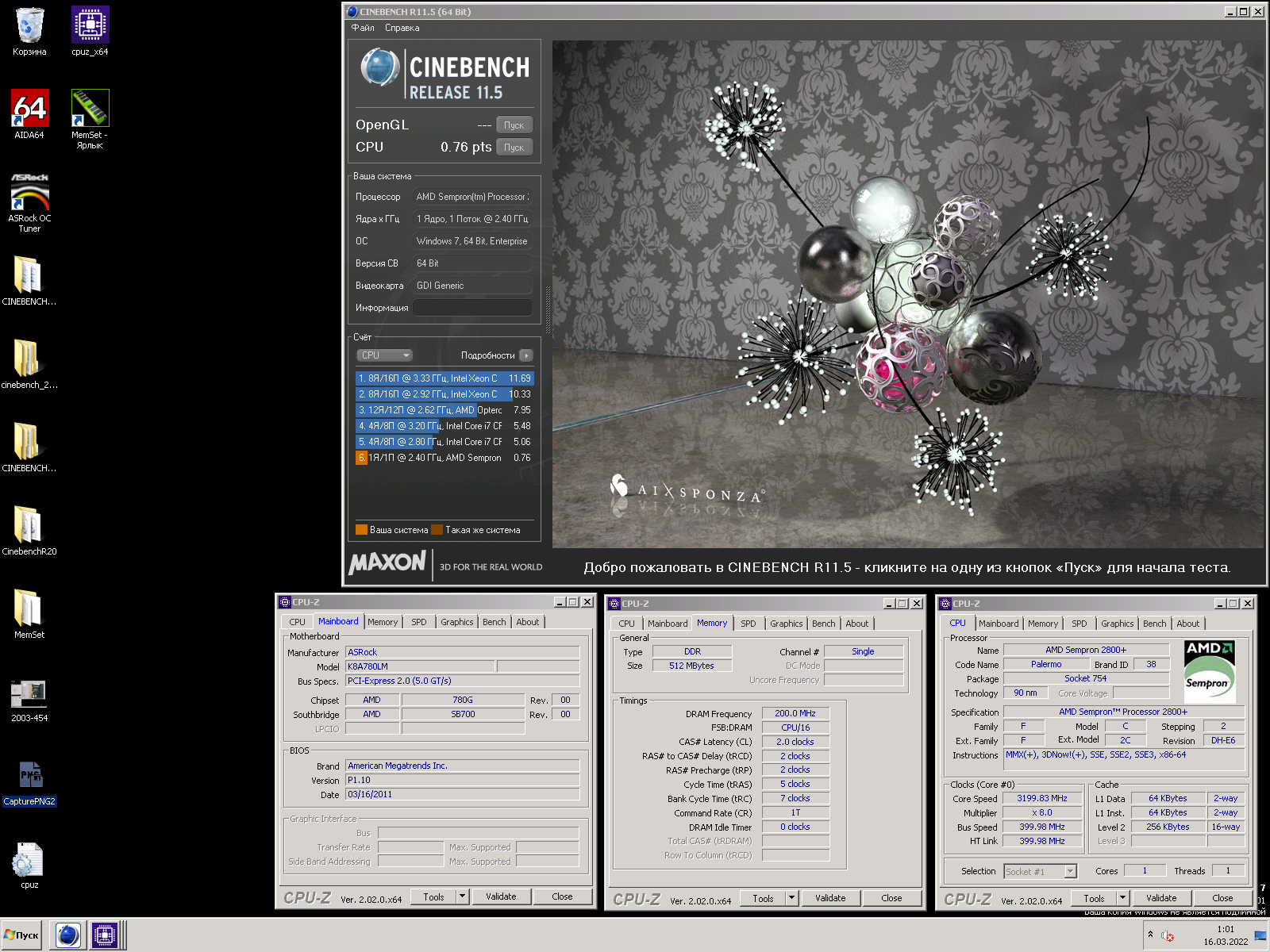Click the Cinebench title bar icon
Screen dimensions: 1270x952
click(x=352, y=12)
